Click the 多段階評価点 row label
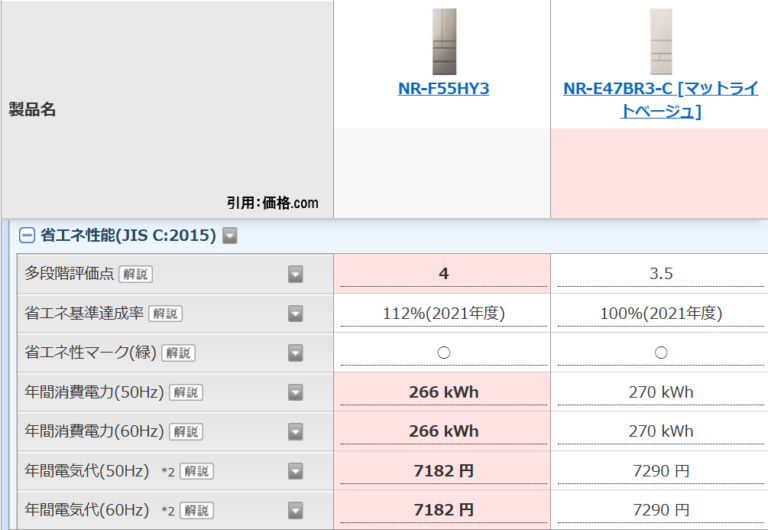The height and width of the screenshot is (530, 768). (69, 273)
